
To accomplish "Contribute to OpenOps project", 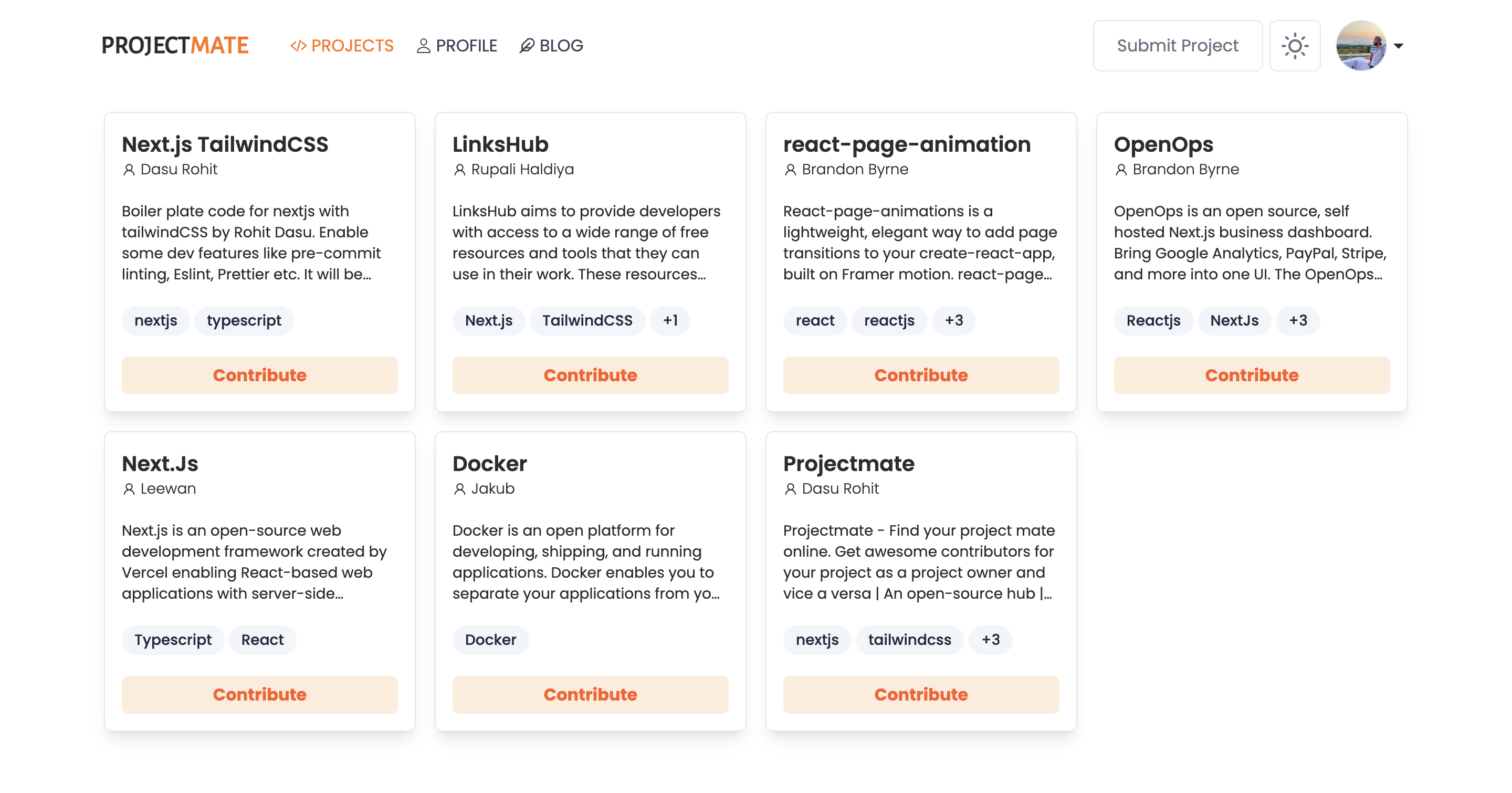I will pos(1252,375).
